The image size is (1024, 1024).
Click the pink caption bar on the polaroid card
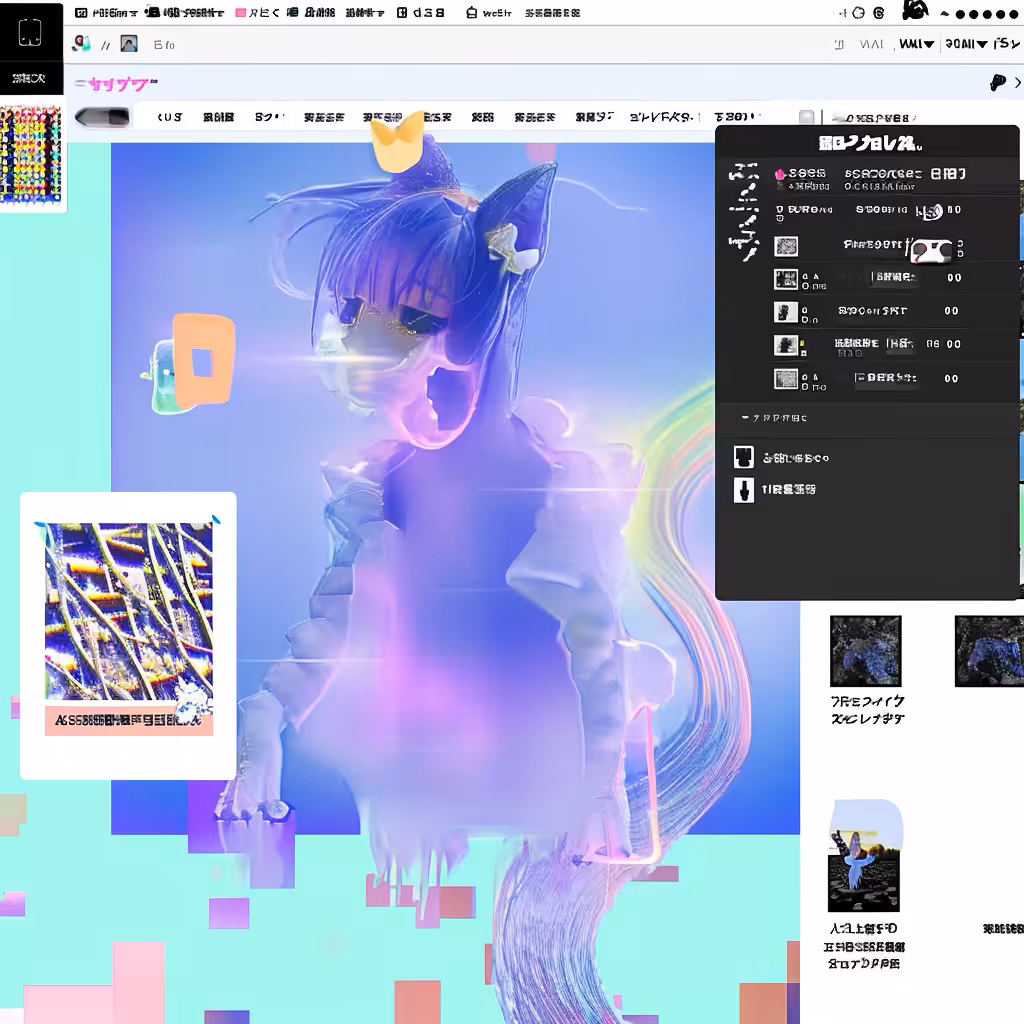point(129,720)
